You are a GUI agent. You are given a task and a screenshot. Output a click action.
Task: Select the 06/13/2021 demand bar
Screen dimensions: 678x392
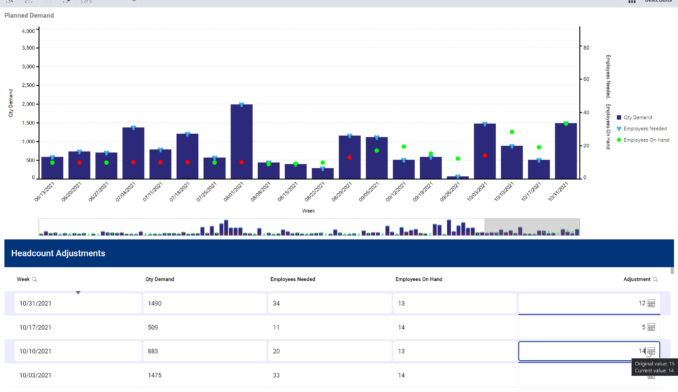pos(52,168)
